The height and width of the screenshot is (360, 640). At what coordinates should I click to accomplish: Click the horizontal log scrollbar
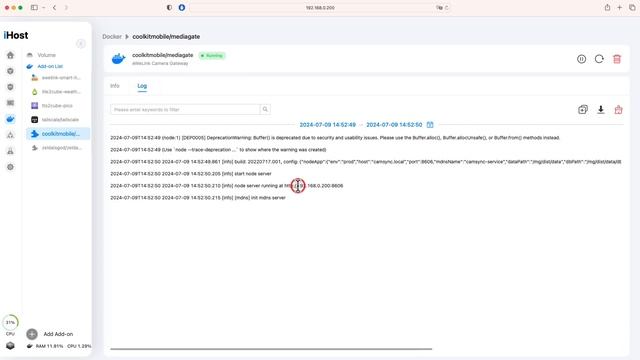pyautogui.click(x=271, y=349)
